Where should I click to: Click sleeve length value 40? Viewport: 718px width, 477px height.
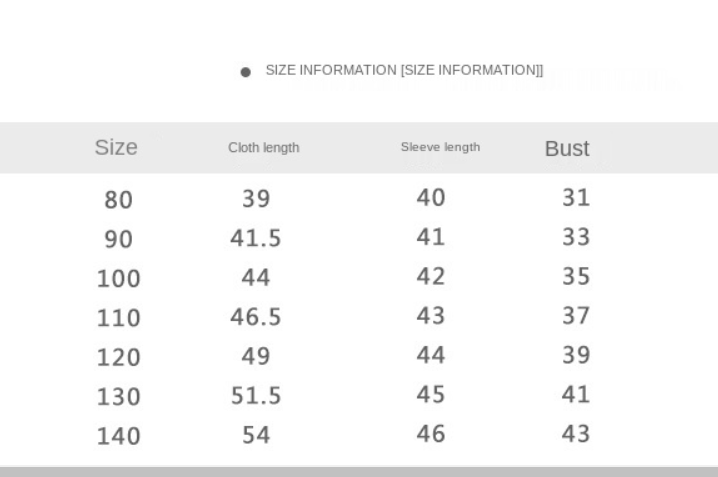click(431, 198)
